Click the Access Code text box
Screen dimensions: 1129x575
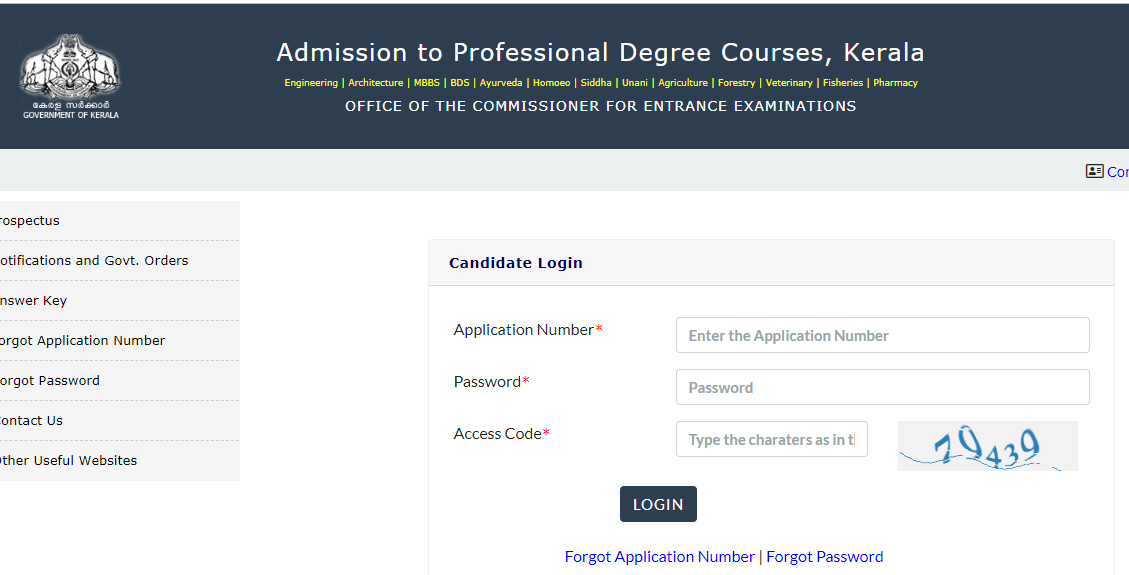tap(771, 440)
